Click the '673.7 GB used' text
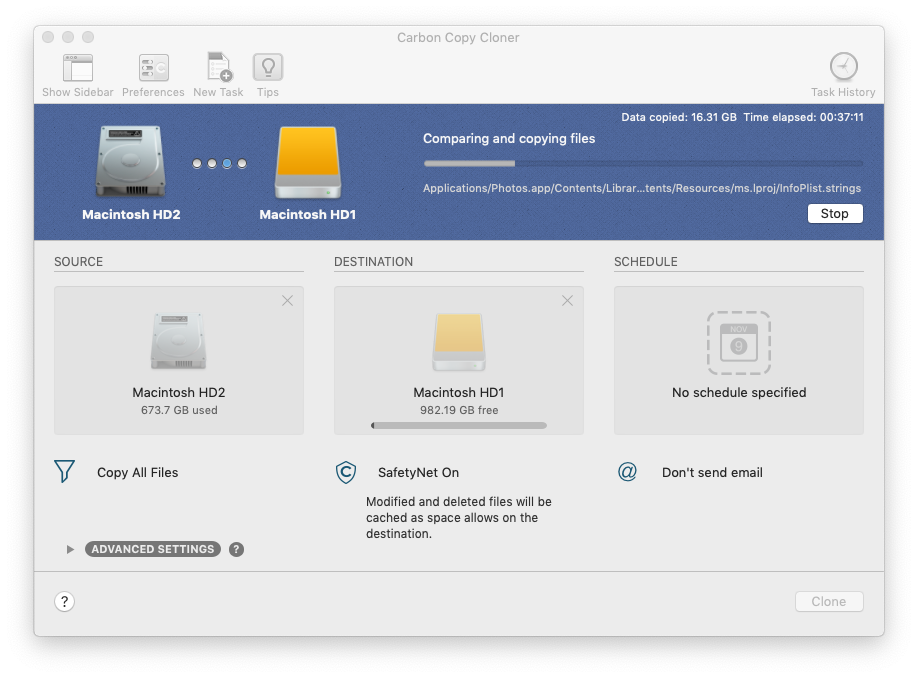 (x=179, y=410)
